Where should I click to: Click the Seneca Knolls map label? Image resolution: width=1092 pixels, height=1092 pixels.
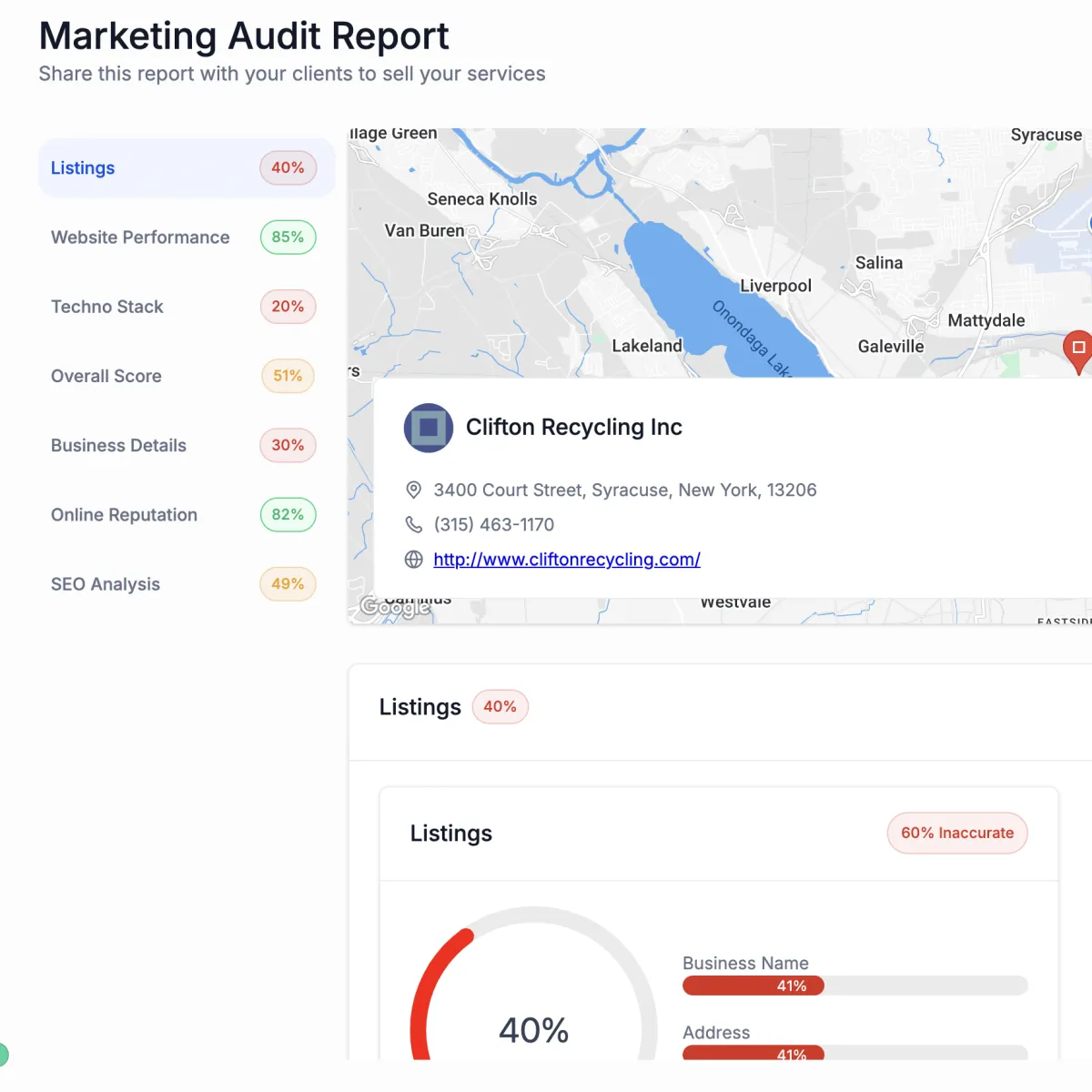482,198
